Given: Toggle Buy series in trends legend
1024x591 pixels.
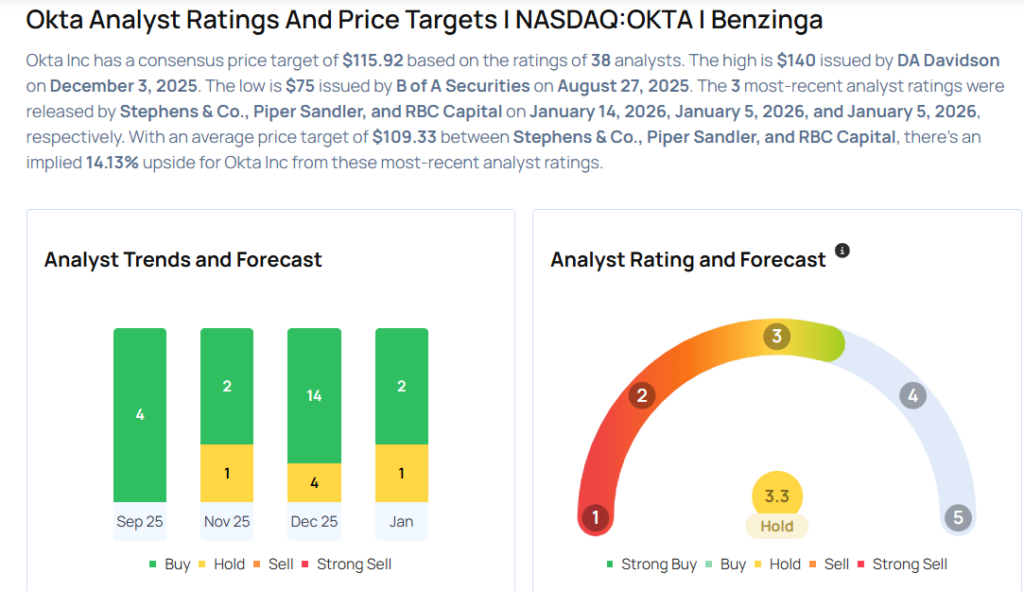Looking at the screenshot, I should 168,564.
